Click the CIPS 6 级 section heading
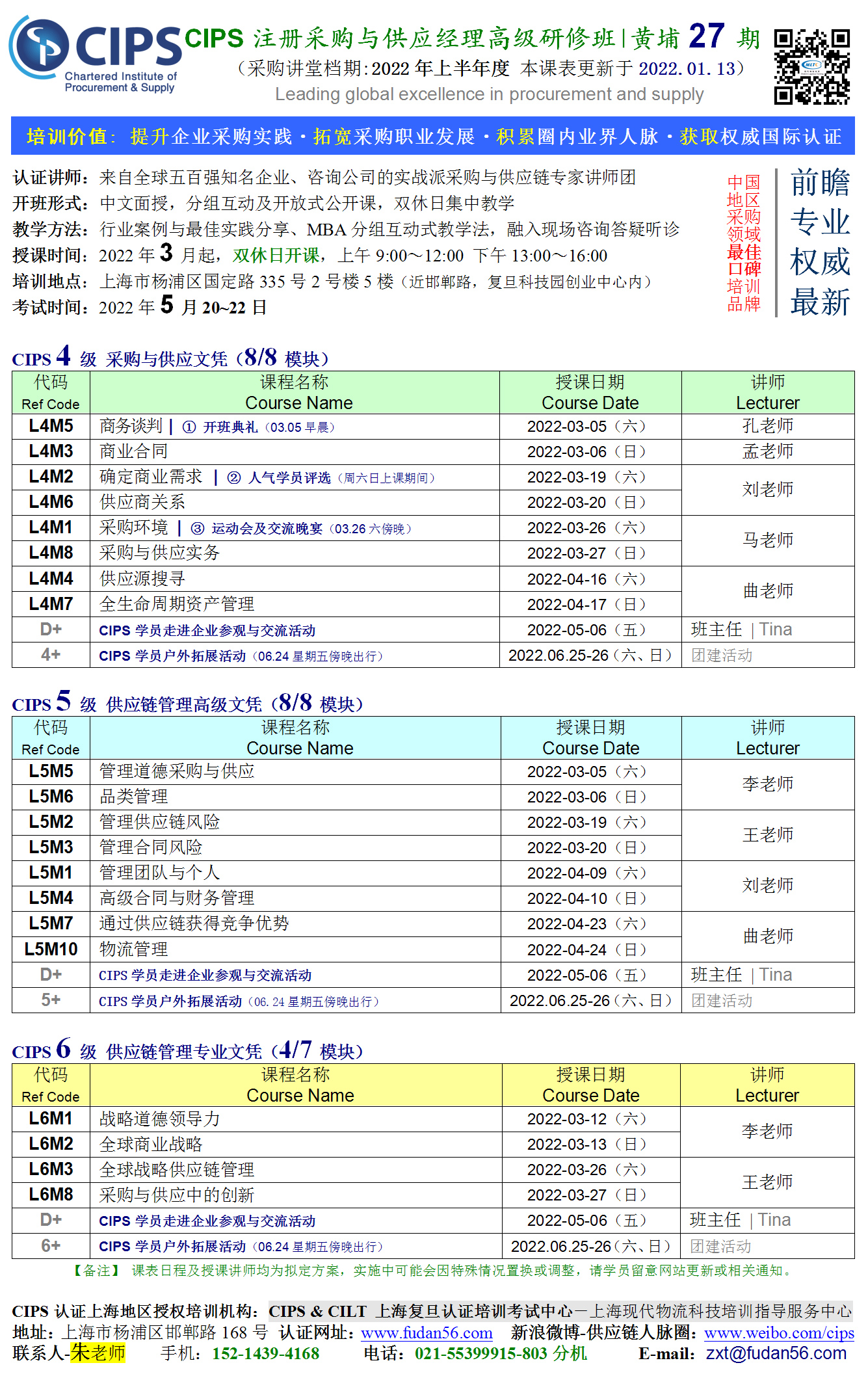 point(188,1050)
